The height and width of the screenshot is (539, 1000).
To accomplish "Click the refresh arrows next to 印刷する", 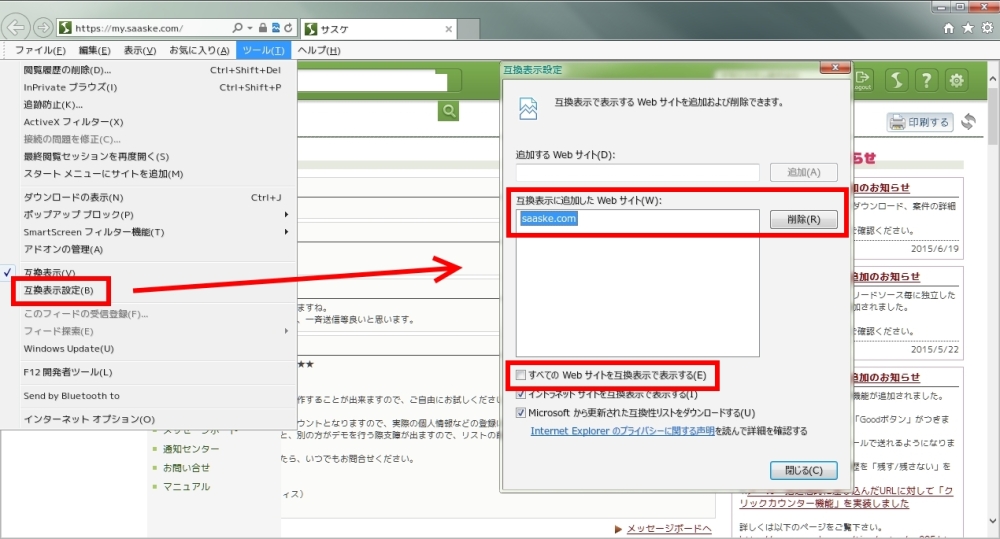I will pyautogui.click(x=968, y=122).
